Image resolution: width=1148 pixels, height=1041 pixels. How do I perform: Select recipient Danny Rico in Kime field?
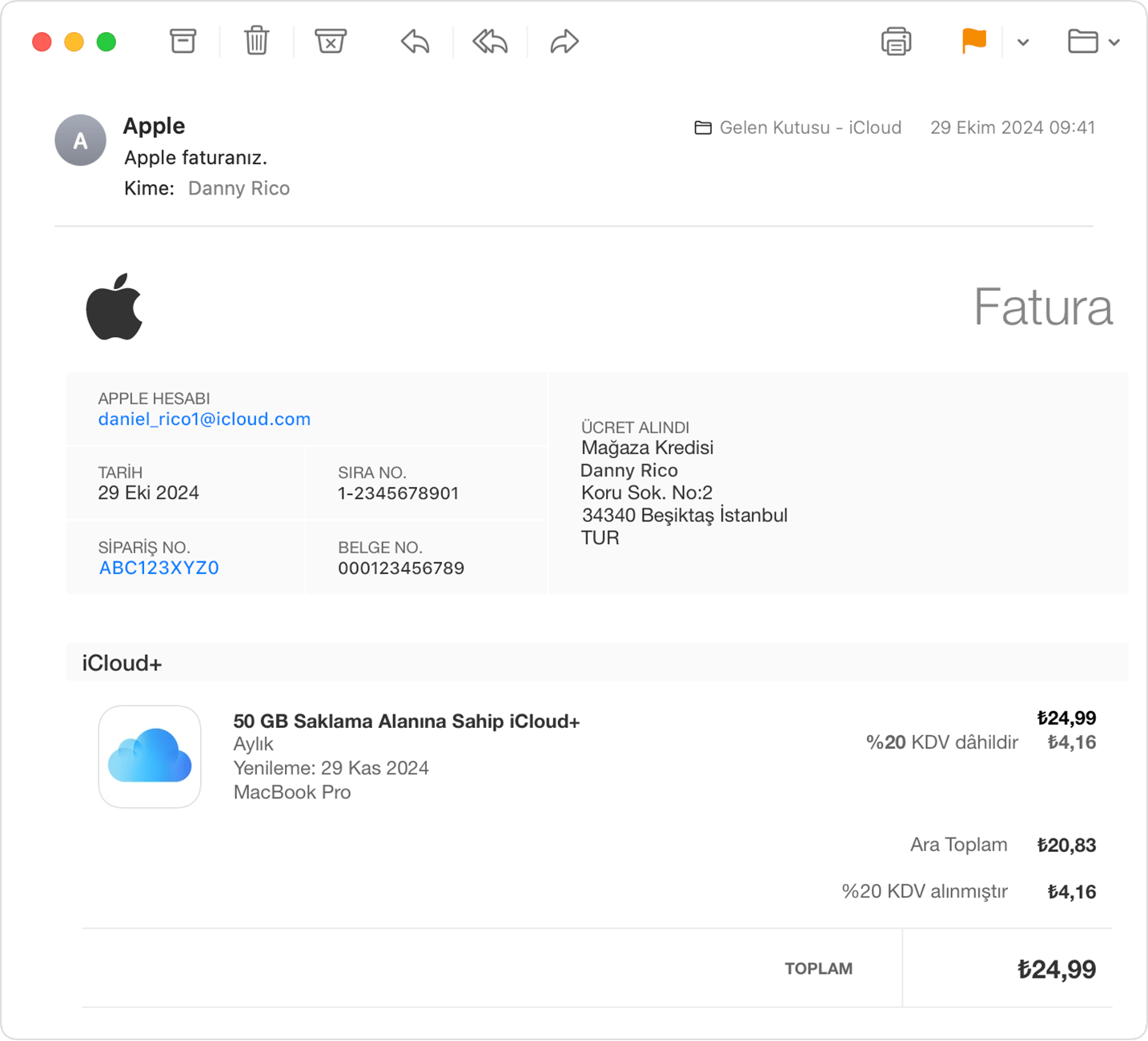click(x=239, y=188)
